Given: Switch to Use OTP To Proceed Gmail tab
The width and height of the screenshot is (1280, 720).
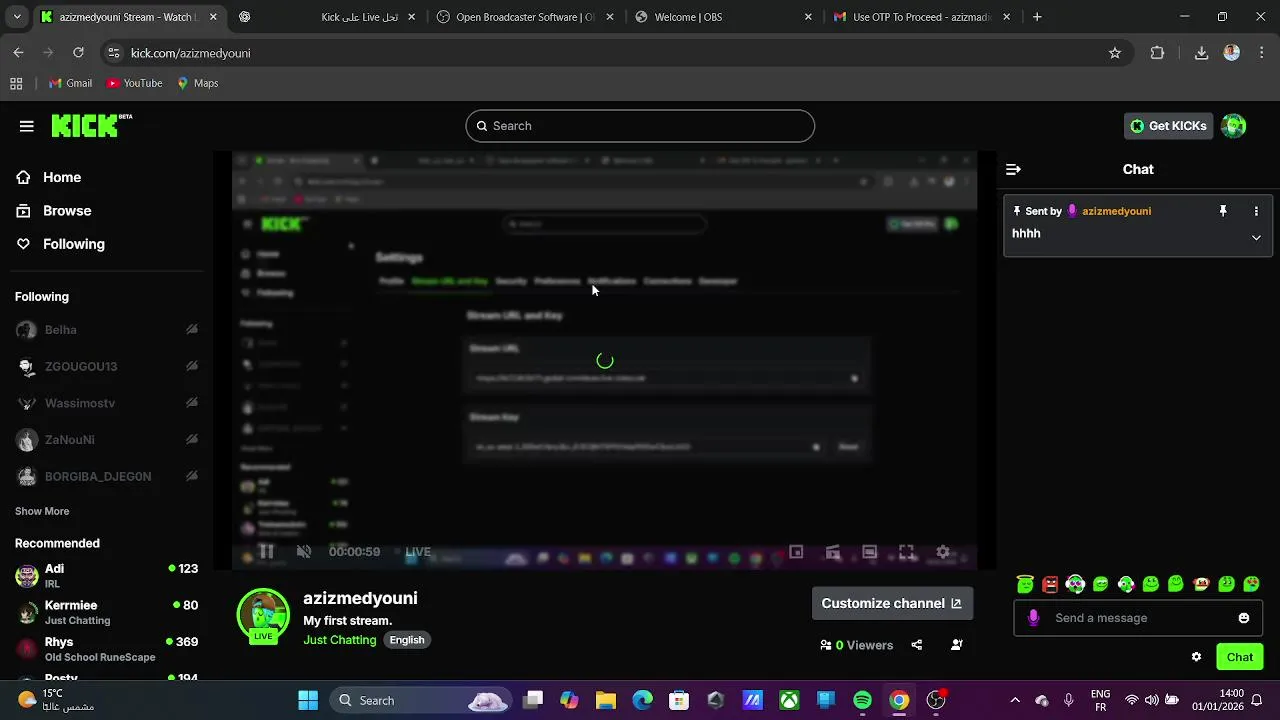Looking at the screenshot, I should pyautogui.click(x=922, y=17).
